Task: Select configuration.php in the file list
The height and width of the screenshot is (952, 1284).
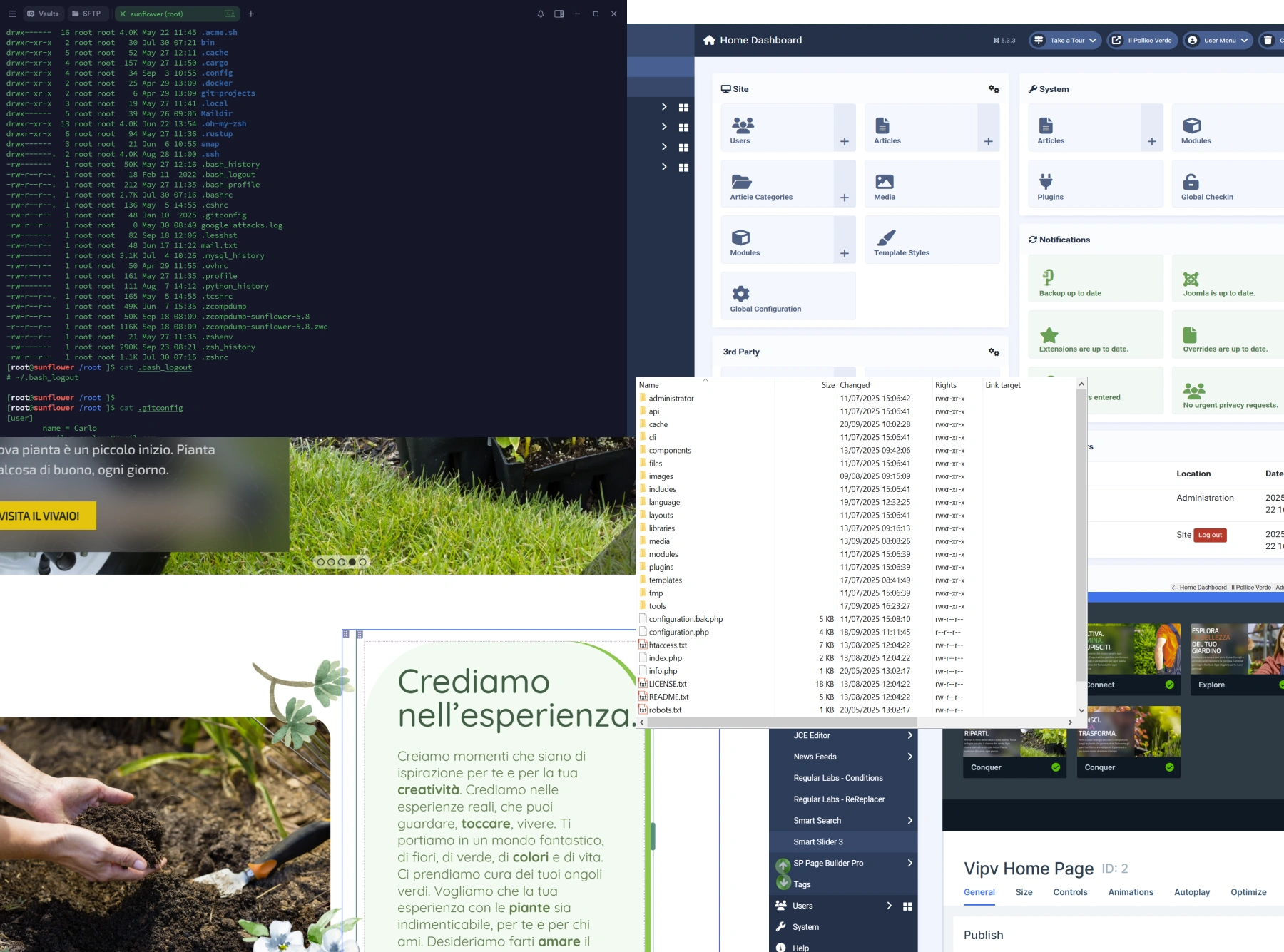Action: point(678,633)
